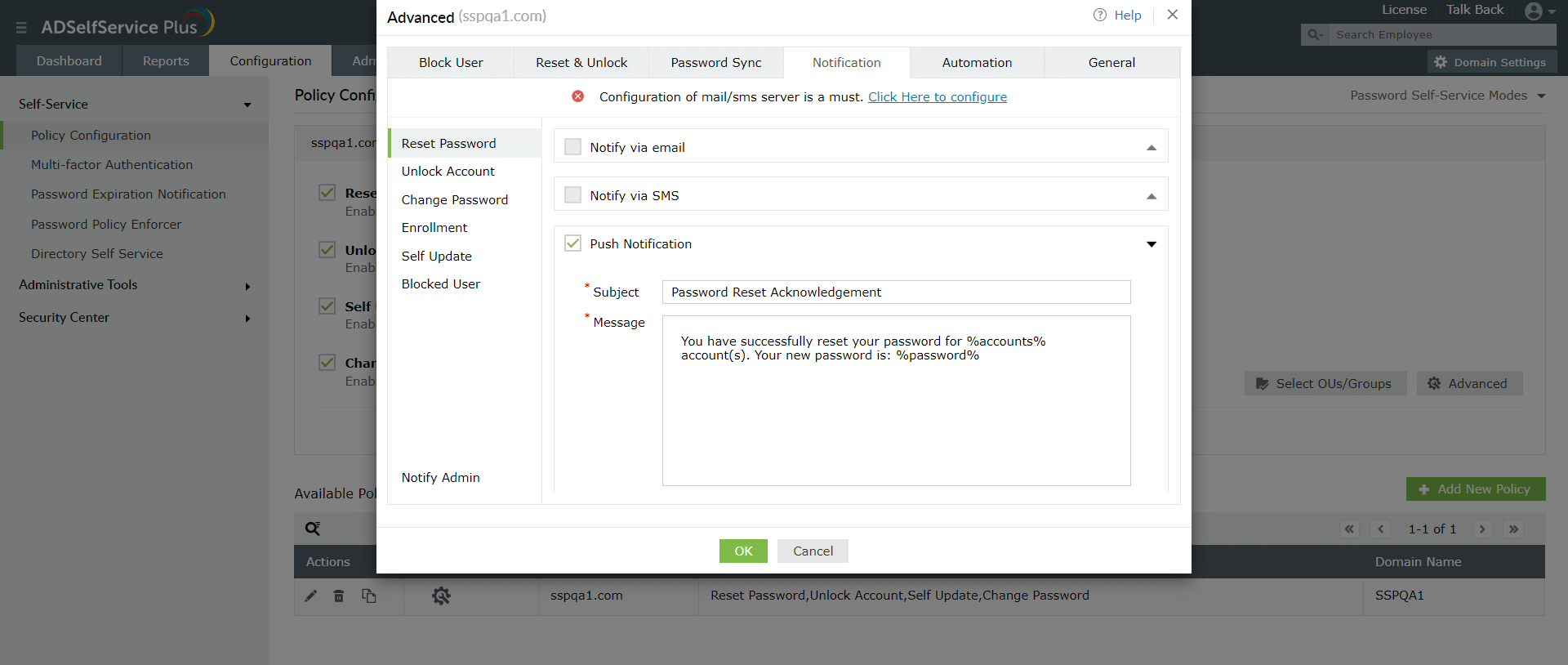Image resolution: width=1568 pixels, height=665 pixels.
Task: Collapse the Push Notification section arrow
Action: pyautogui.click(x=1151, y=244)
